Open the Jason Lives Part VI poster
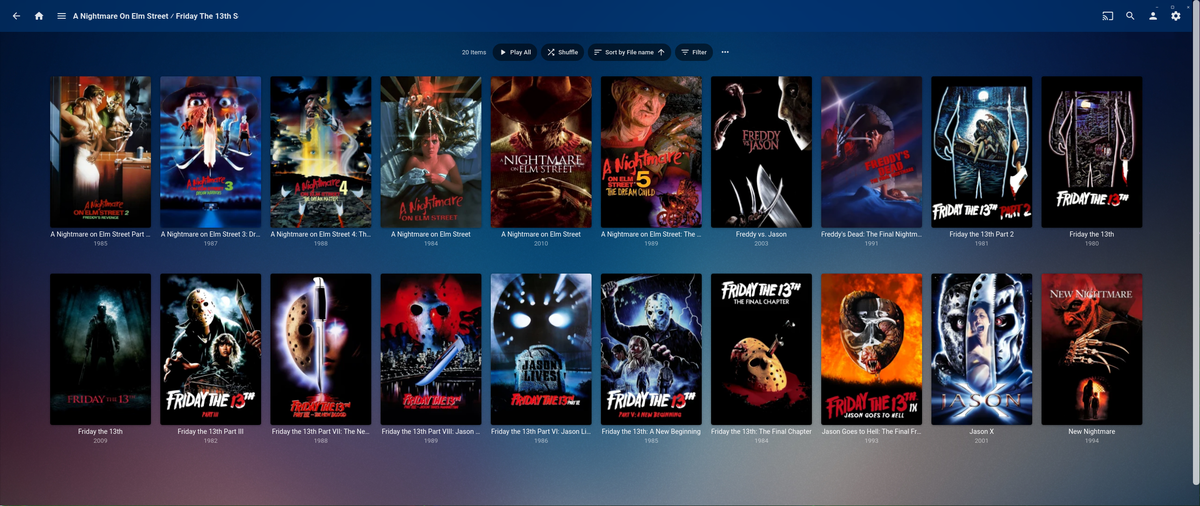Image resolution: width=1200 pixels, height=506 pixels. (541, 349)
